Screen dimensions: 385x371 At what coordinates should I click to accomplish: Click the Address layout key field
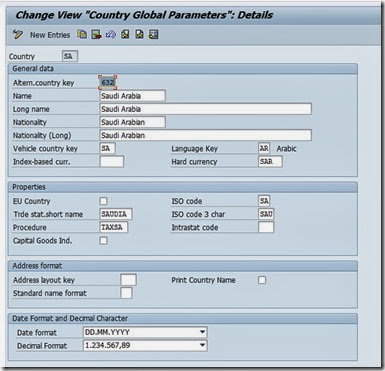tap(128, 280)
